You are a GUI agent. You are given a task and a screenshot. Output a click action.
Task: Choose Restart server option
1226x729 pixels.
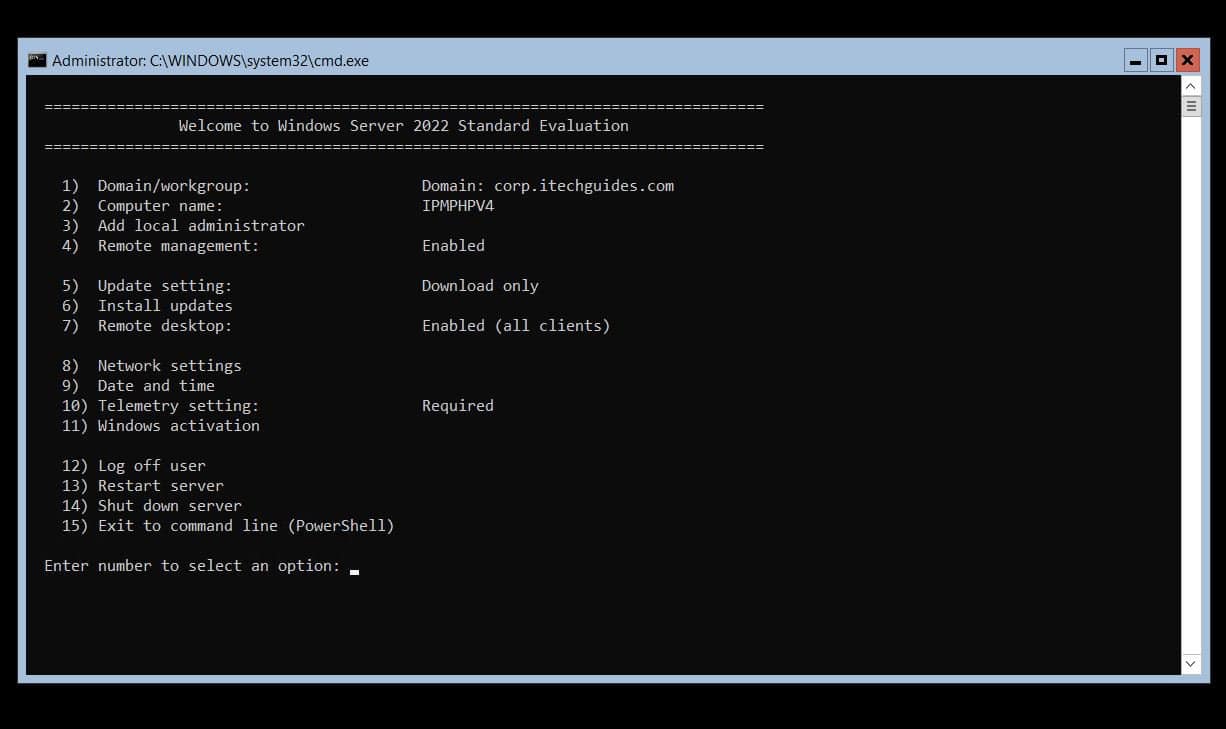coord(161,485)
